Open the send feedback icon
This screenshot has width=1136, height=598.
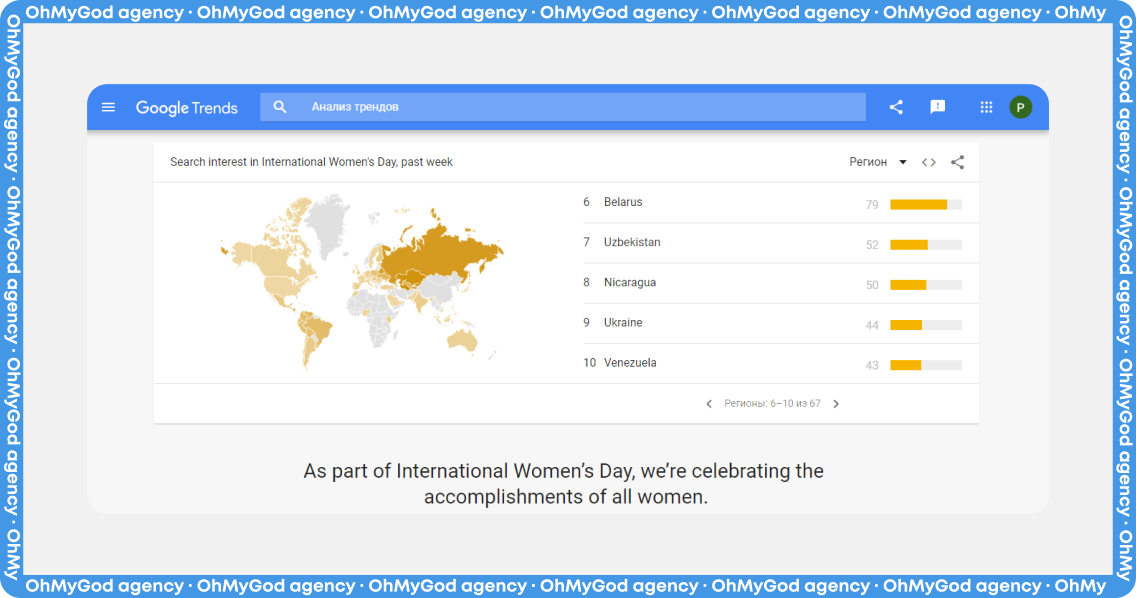pyautogui.click(x=937, y=107)
